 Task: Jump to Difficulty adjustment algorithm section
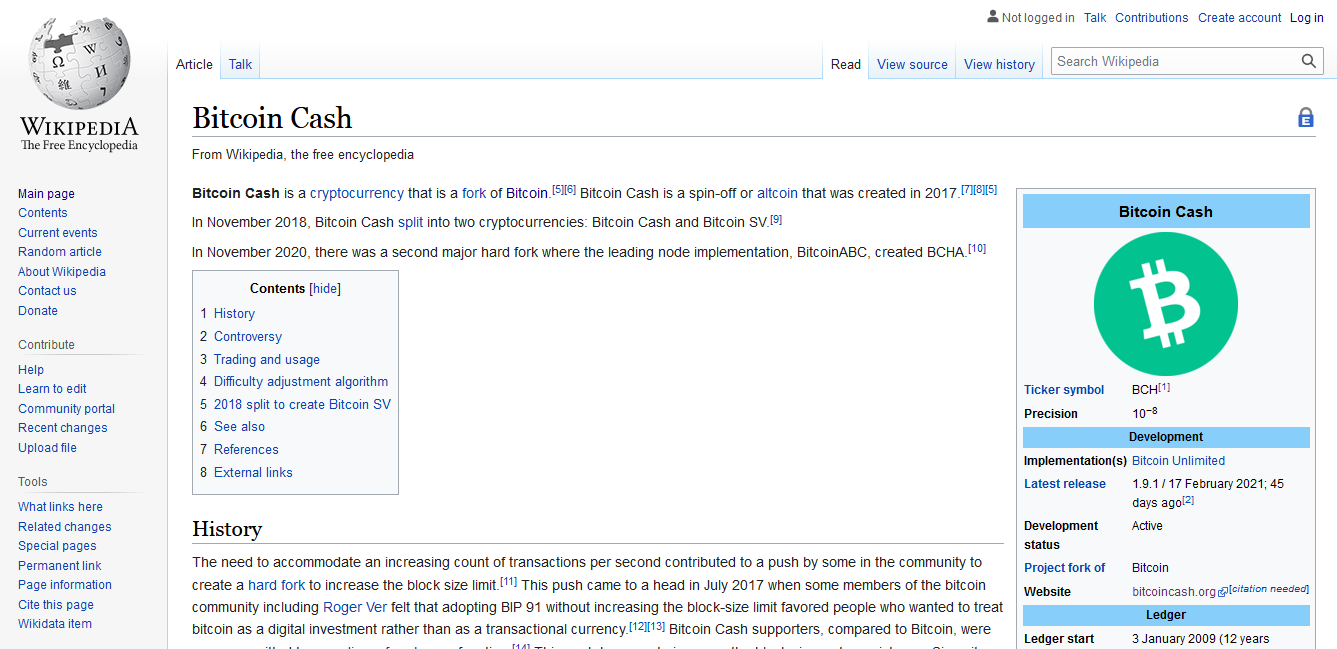pos(301,382)
